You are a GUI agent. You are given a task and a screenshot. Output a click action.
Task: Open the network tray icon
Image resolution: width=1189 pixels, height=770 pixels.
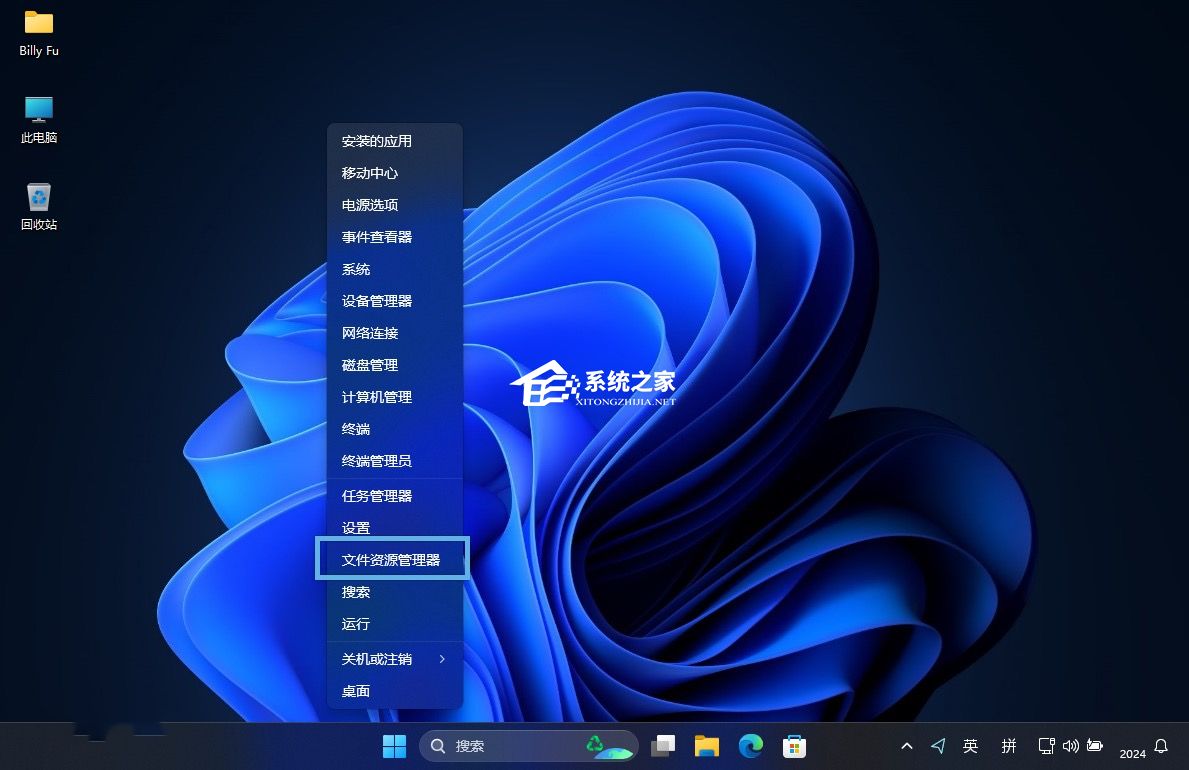(x=1046, y=746)
